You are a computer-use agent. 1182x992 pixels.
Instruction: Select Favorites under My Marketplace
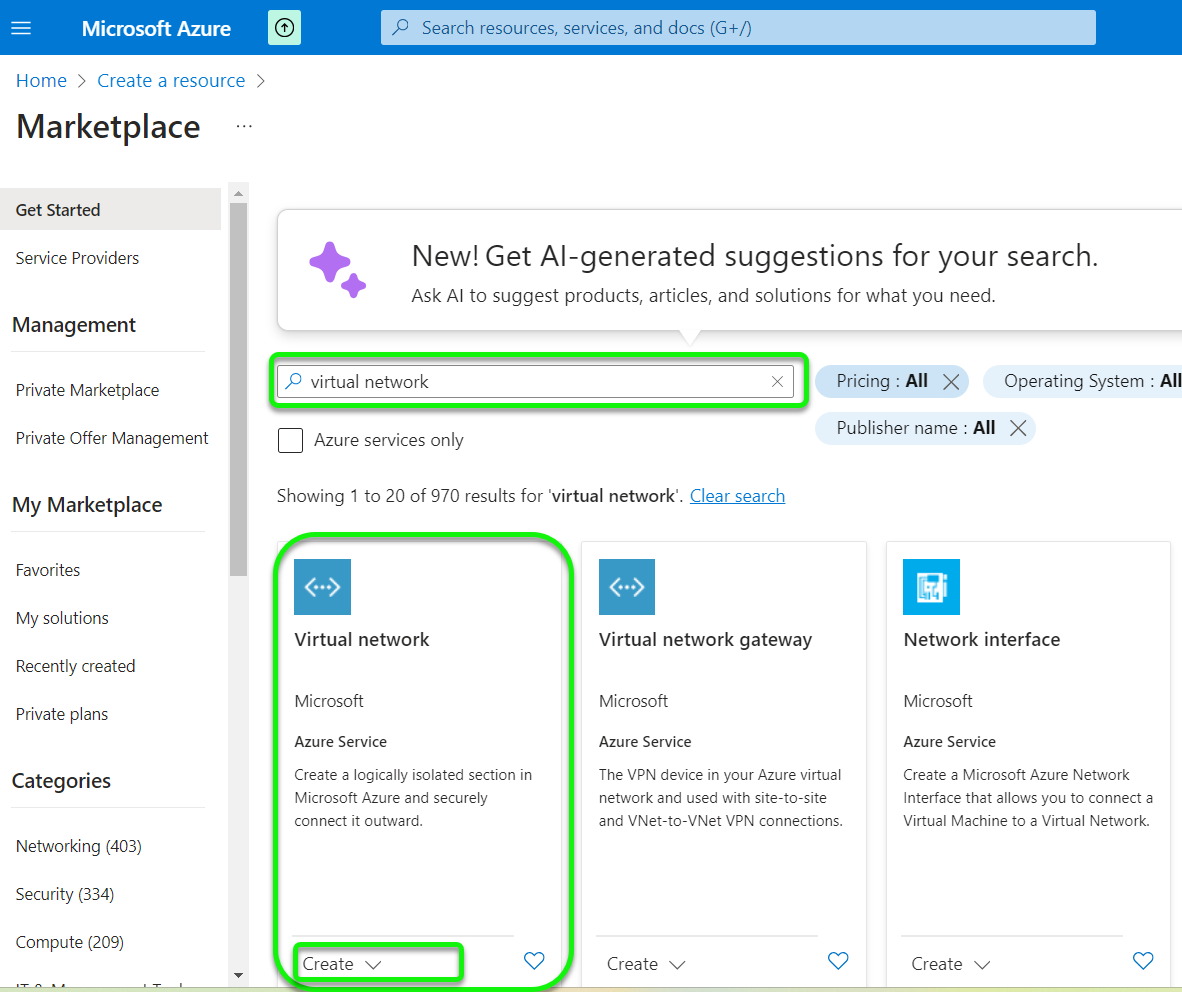(x=48, y=570)
